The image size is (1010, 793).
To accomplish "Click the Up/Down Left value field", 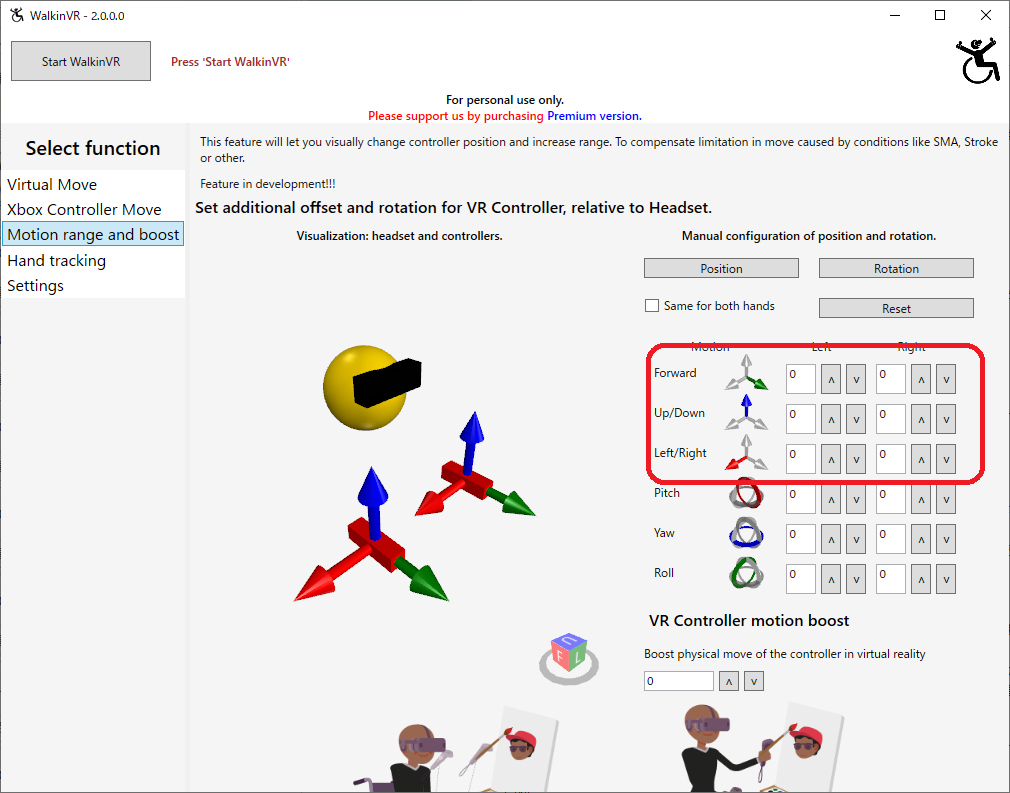I will point(801,419).
